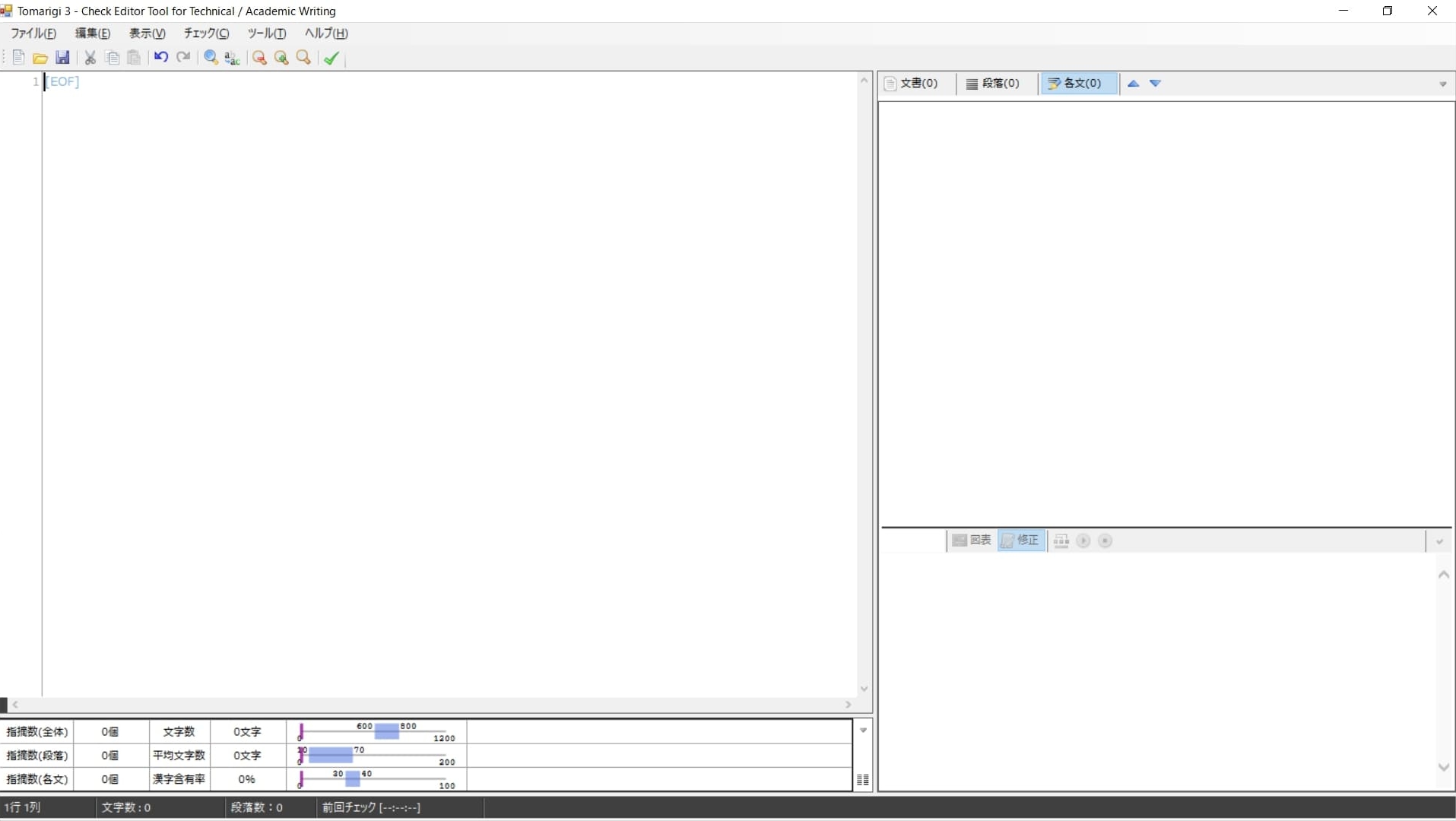The height and width of the screenshot is (821, 1456).
Task: Click the plain magnifier reset-zoom icon
Action: coord(303,58)
